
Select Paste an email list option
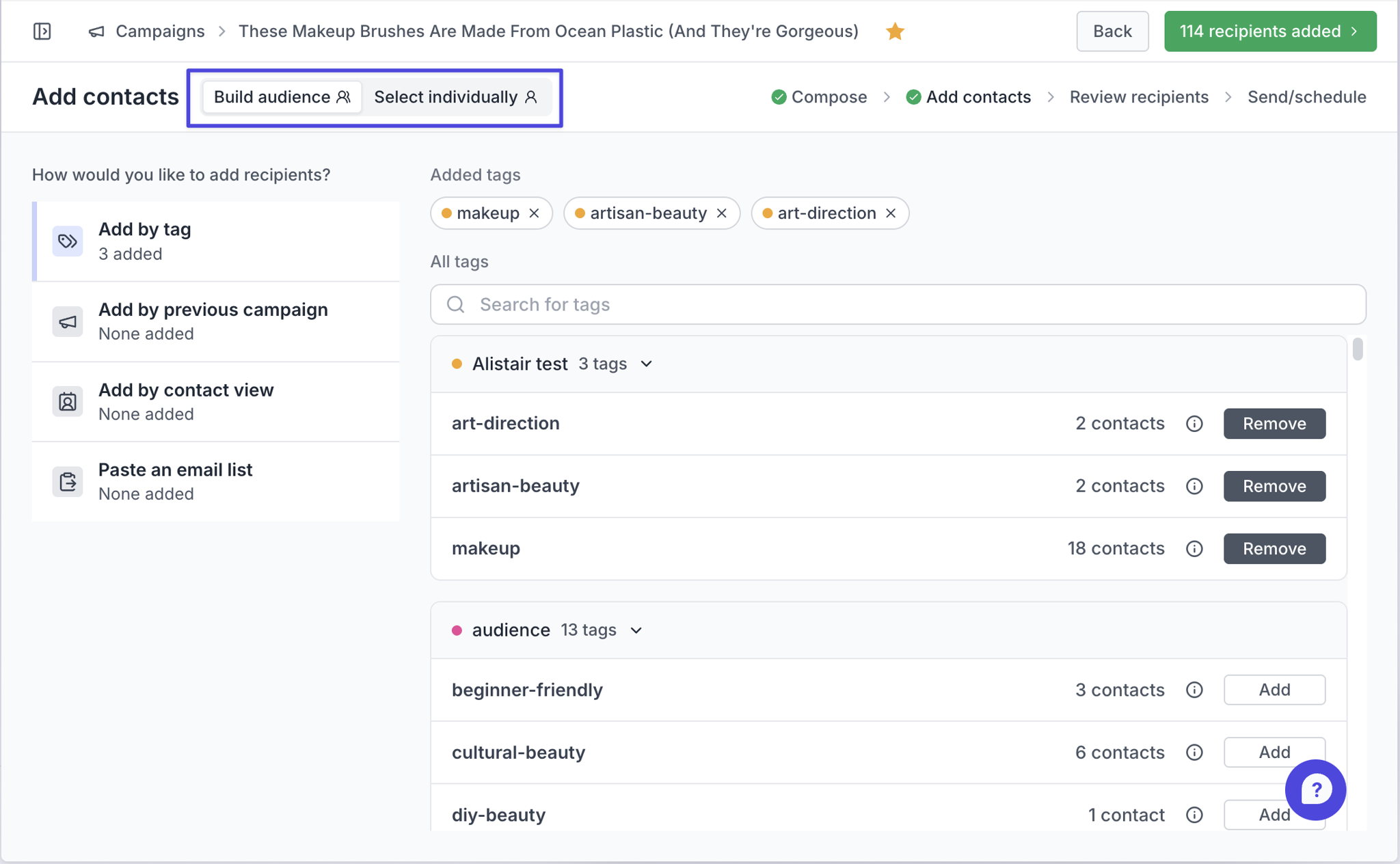coord(216,482)
